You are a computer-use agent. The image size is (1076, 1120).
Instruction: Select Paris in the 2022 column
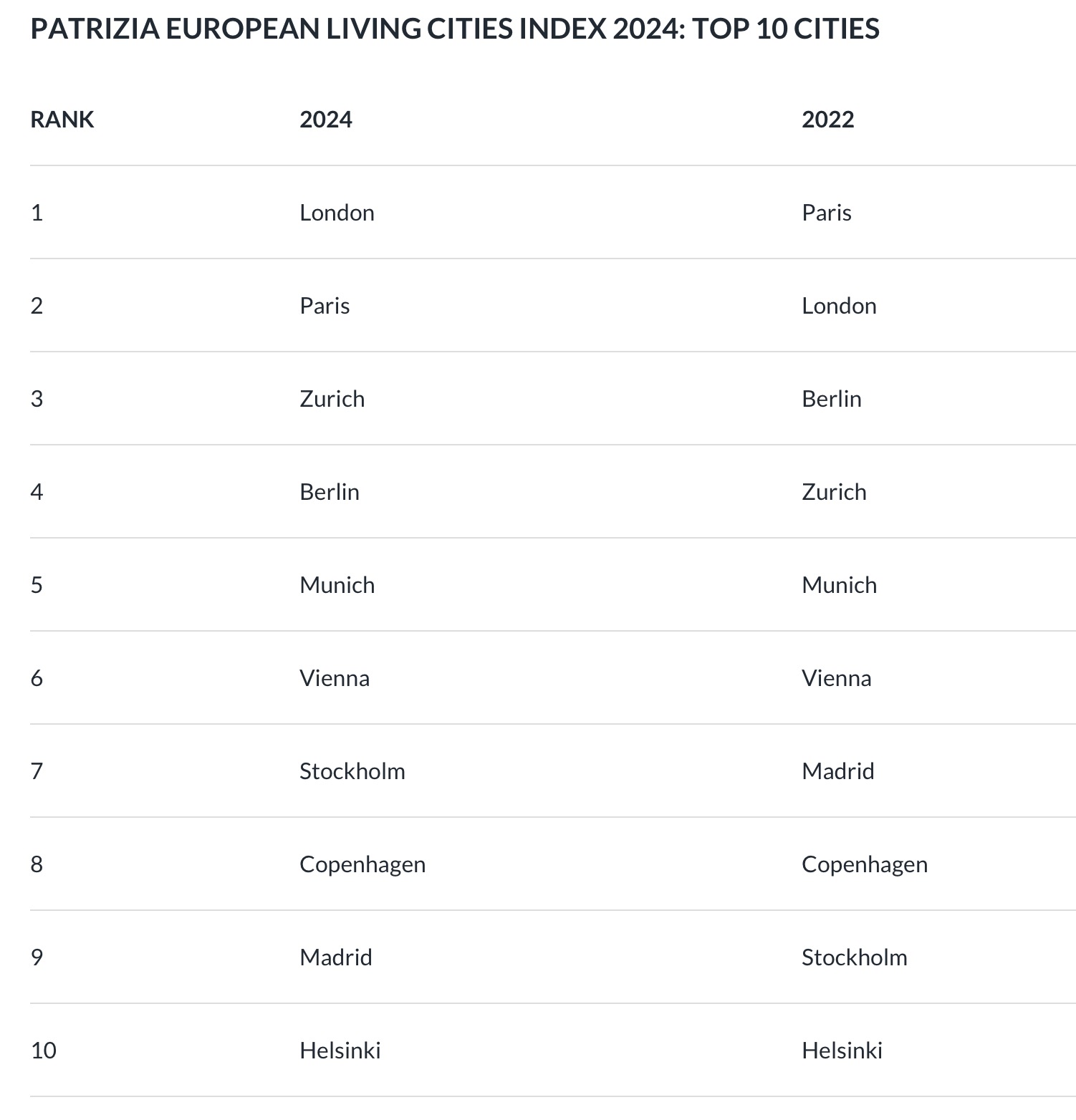[827, 213]
